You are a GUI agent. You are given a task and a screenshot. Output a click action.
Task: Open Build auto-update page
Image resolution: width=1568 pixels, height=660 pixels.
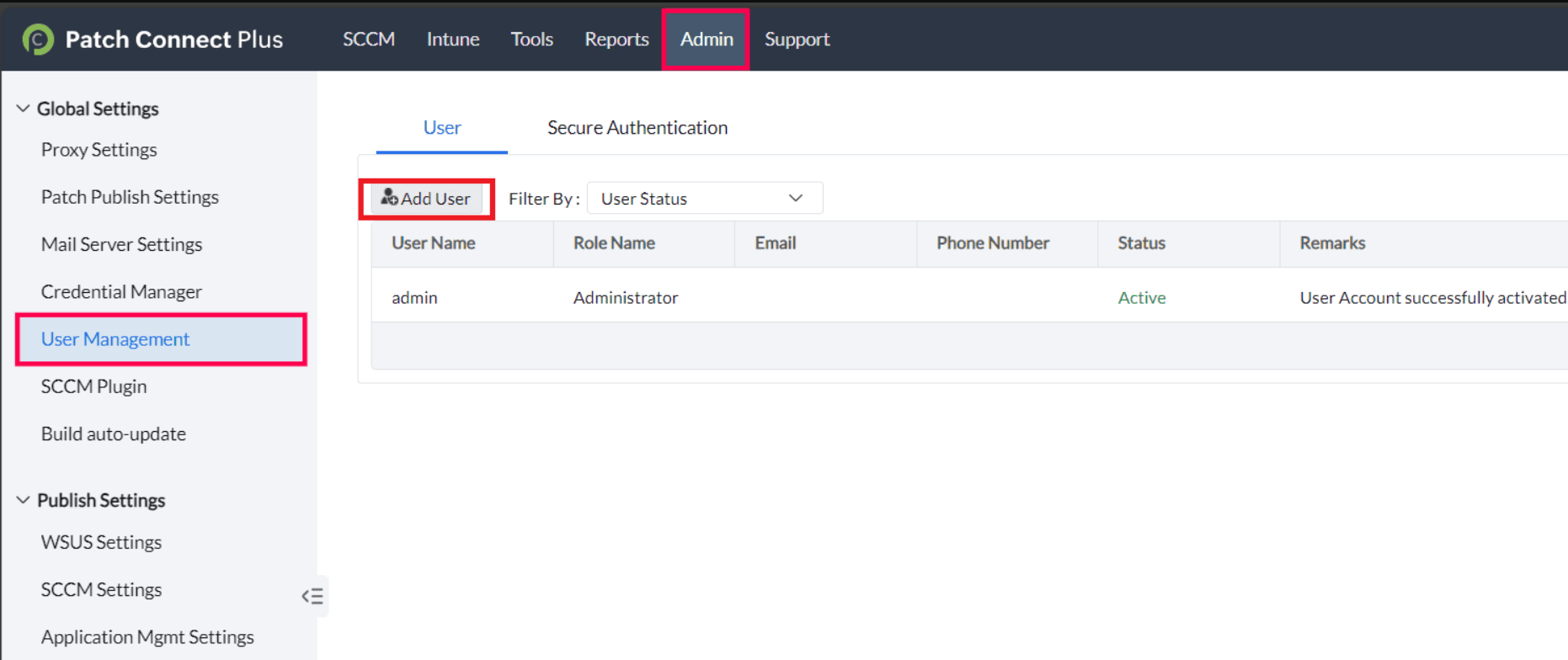coord(114,434)
